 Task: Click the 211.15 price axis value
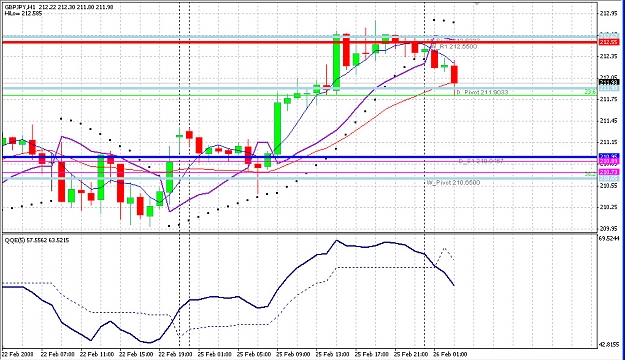[x=609, y=142]
